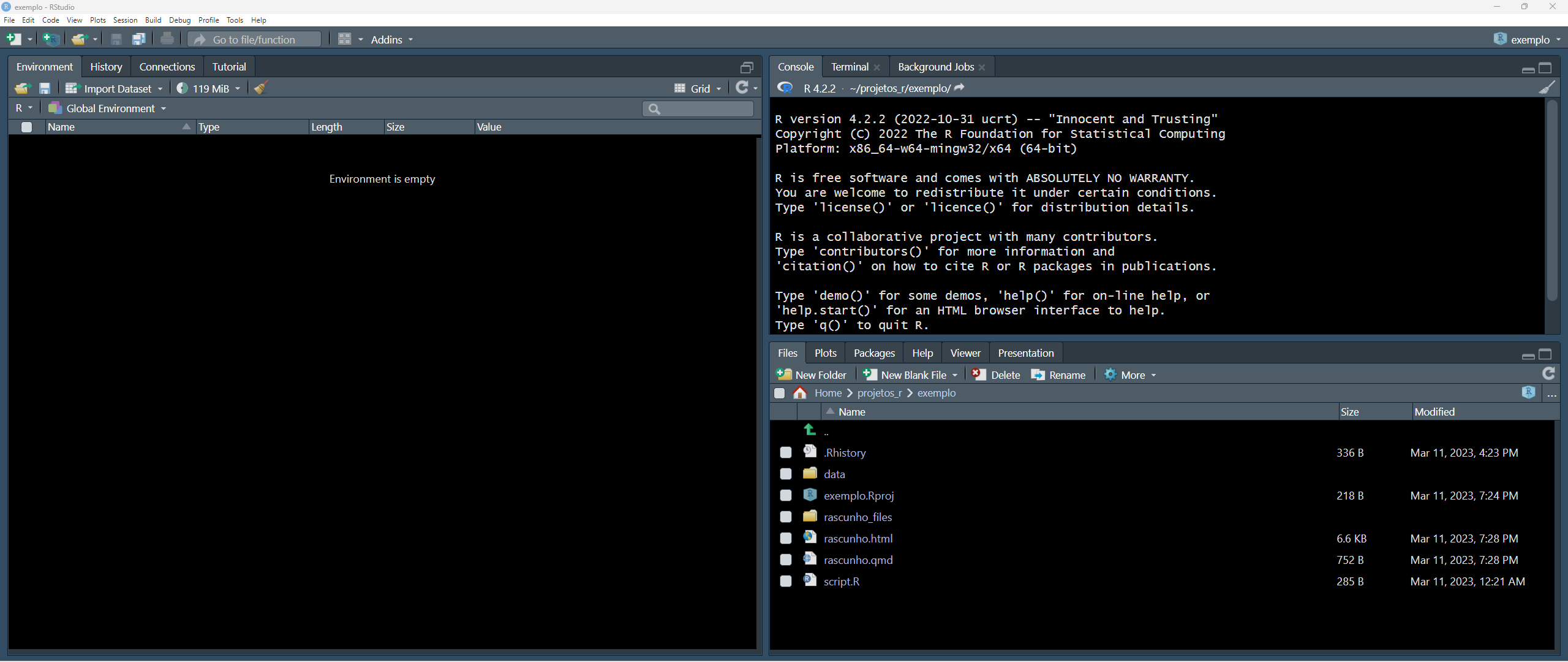Check the box next to script.R
The width and height of the screenshot is (1568, 662).
coord(785,581)
